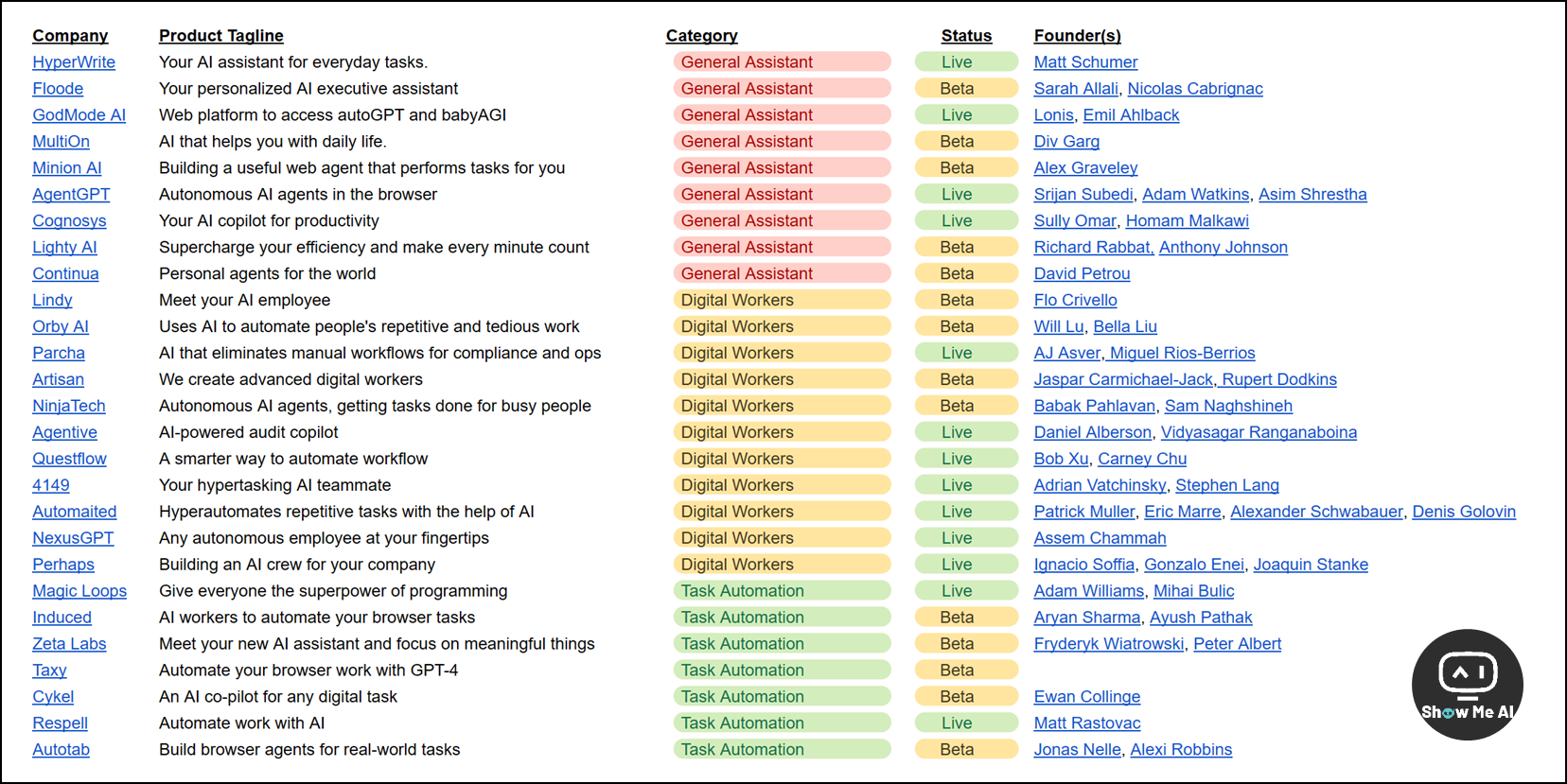
Task: Click the Status column header
Action: (x=966, y=36)
